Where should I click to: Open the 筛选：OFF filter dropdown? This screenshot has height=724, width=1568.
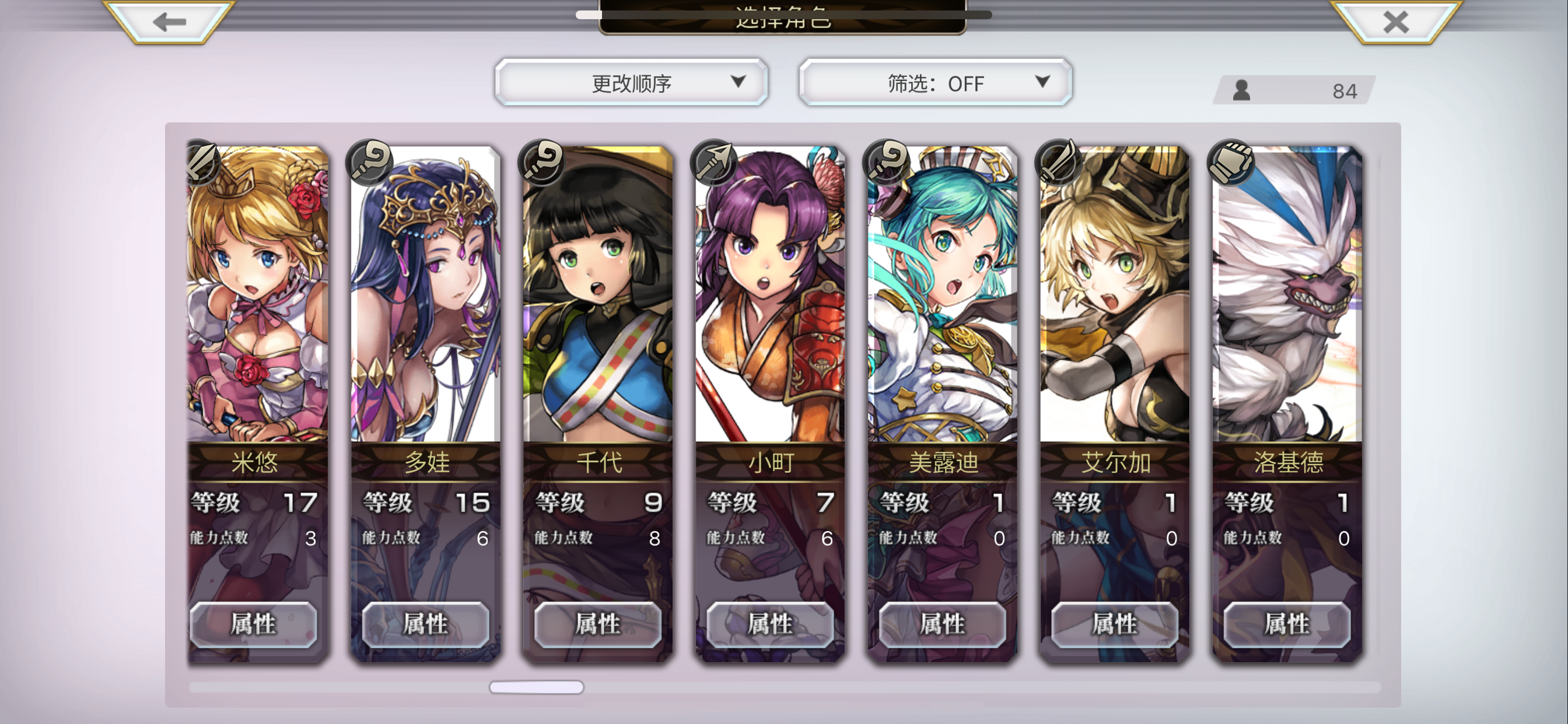[936, 83]
